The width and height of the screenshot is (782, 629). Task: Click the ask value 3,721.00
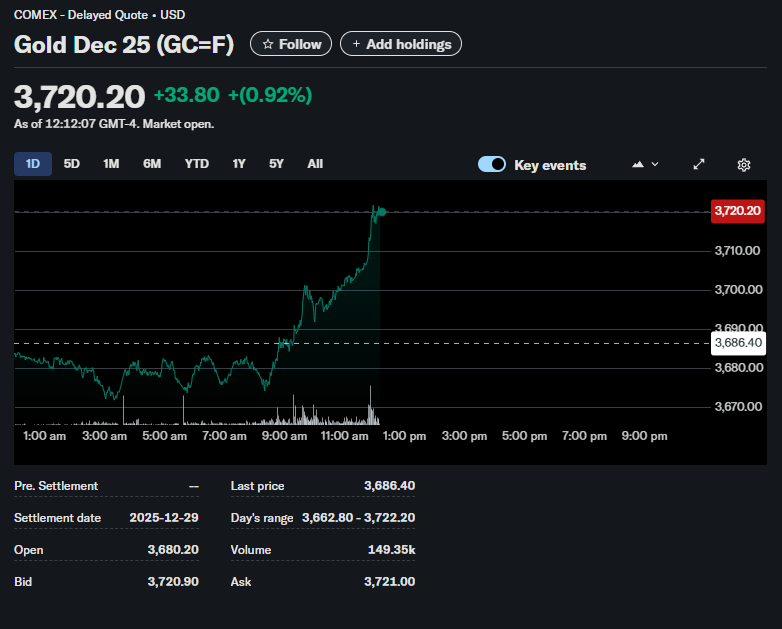390,582
